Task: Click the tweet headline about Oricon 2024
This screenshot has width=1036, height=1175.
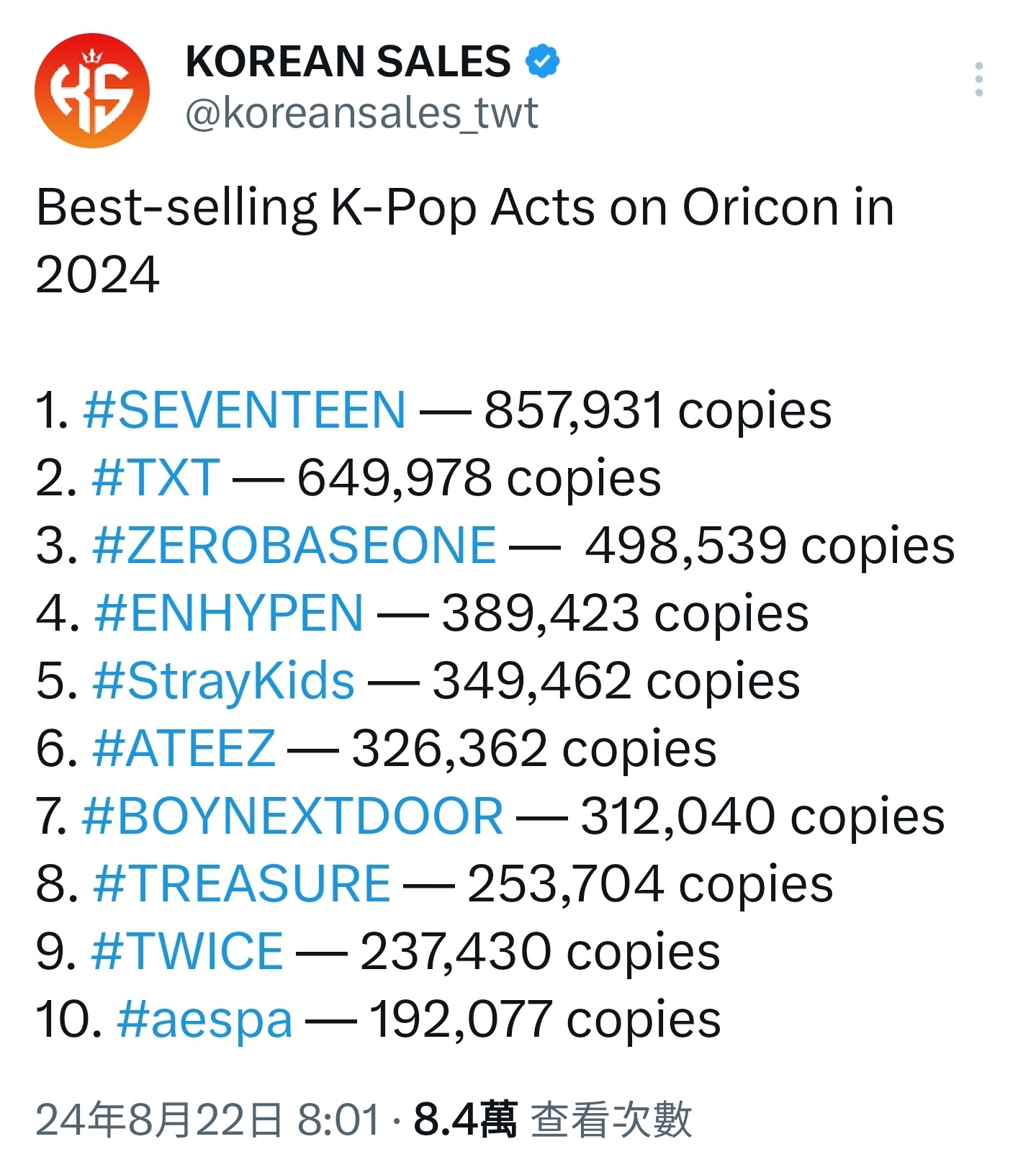Action: tap(465, 241)
